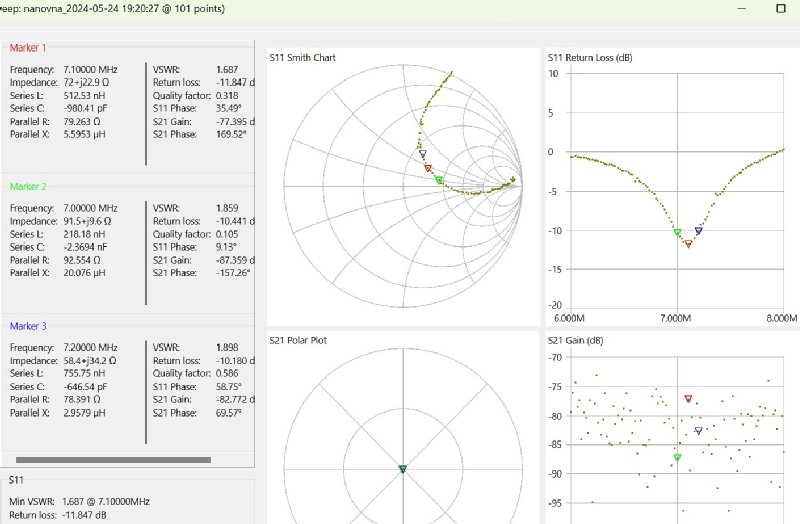Click the Quality factor value 0.318
Image resolution: width=800 pixels, height=524 pixels.
click(227, 95)
